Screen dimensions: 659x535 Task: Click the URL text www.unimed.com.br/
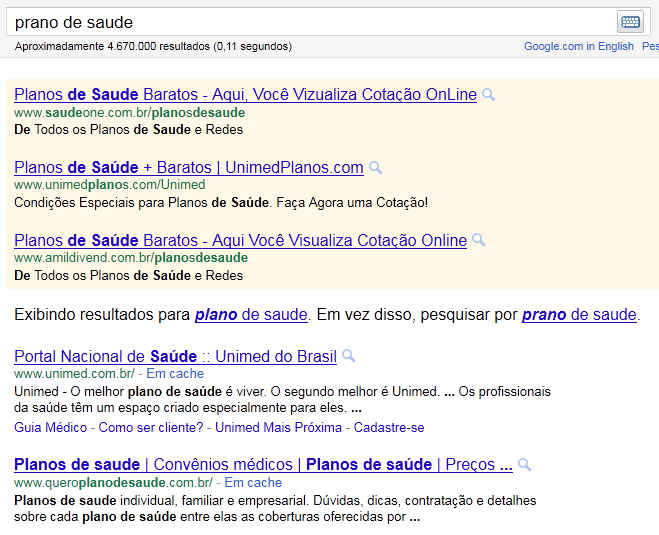[74, 374]
